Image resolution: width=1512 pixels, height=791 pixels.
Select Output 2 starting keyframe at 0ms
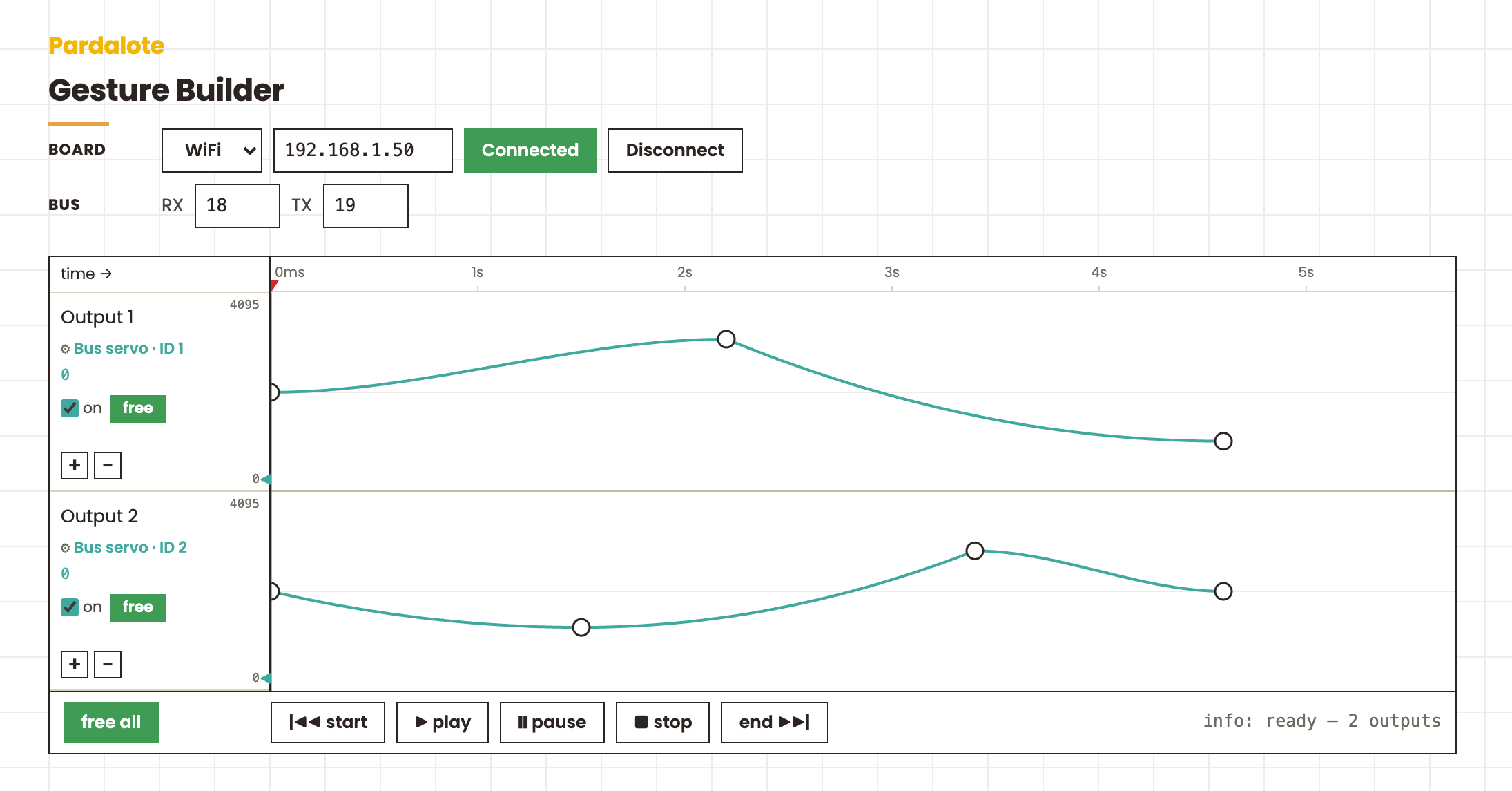click(274, 591)
